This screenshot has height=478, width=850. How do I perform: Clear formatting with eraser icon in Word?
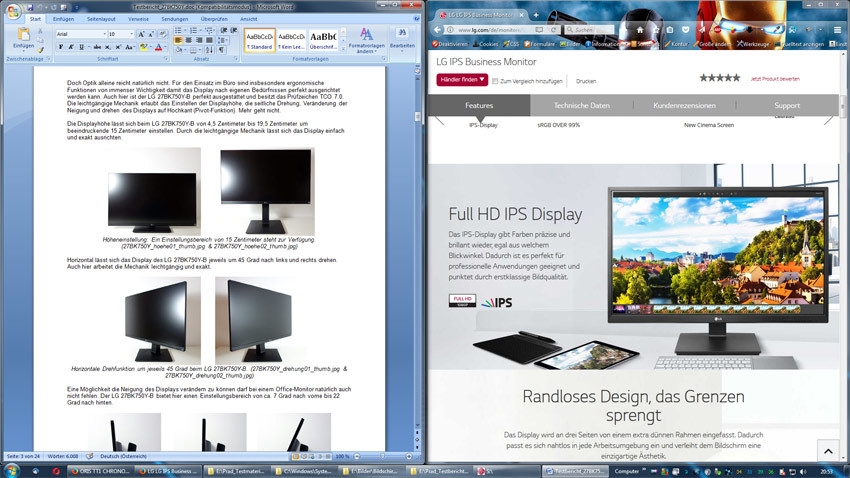coord(162,34)
